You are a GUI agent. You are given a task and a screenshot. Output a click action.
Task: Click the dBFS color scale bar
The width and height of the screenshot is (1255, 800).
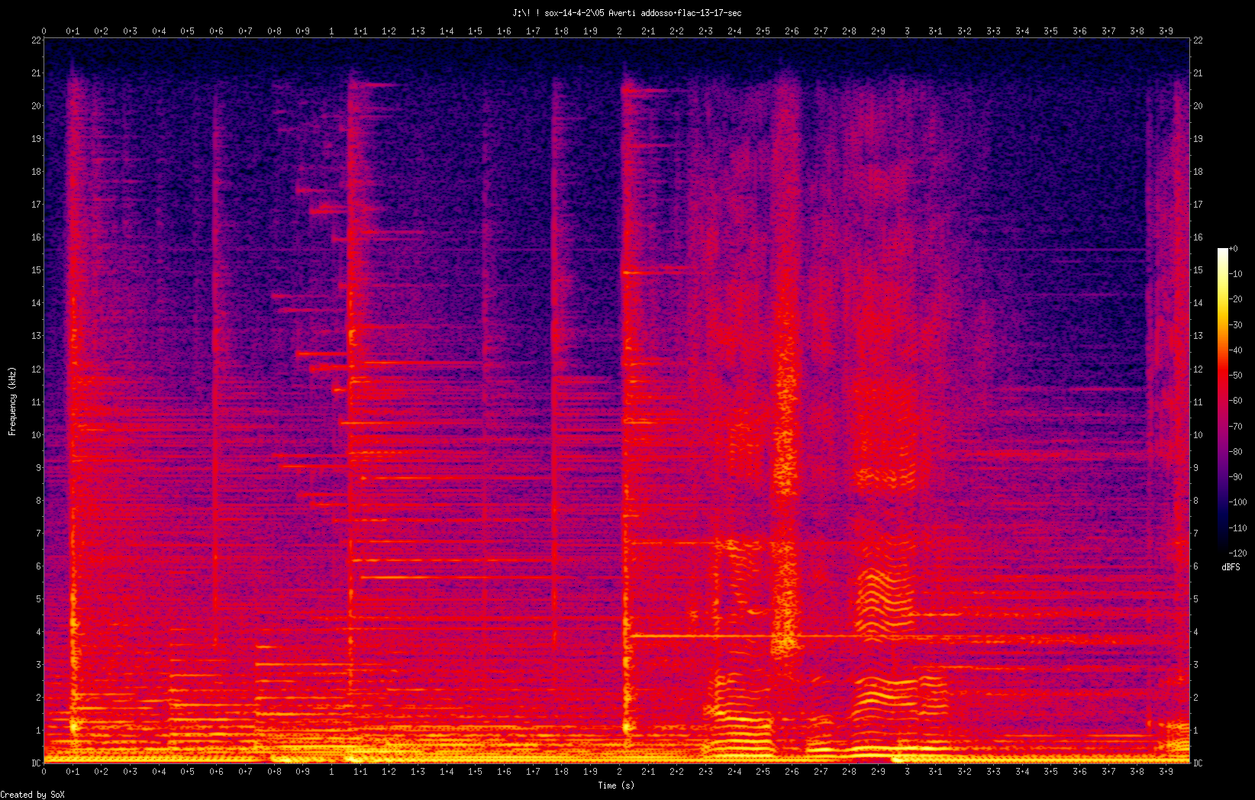click(1222, 400)
